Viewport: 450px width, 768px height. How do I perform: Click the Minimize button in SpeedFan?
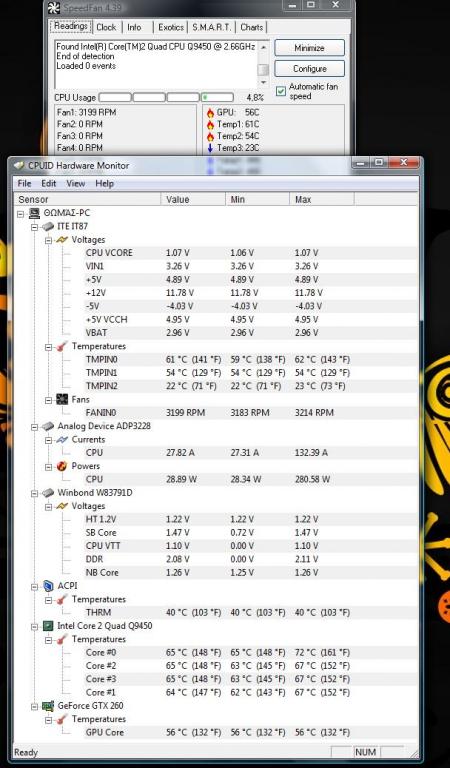point(309,48)
